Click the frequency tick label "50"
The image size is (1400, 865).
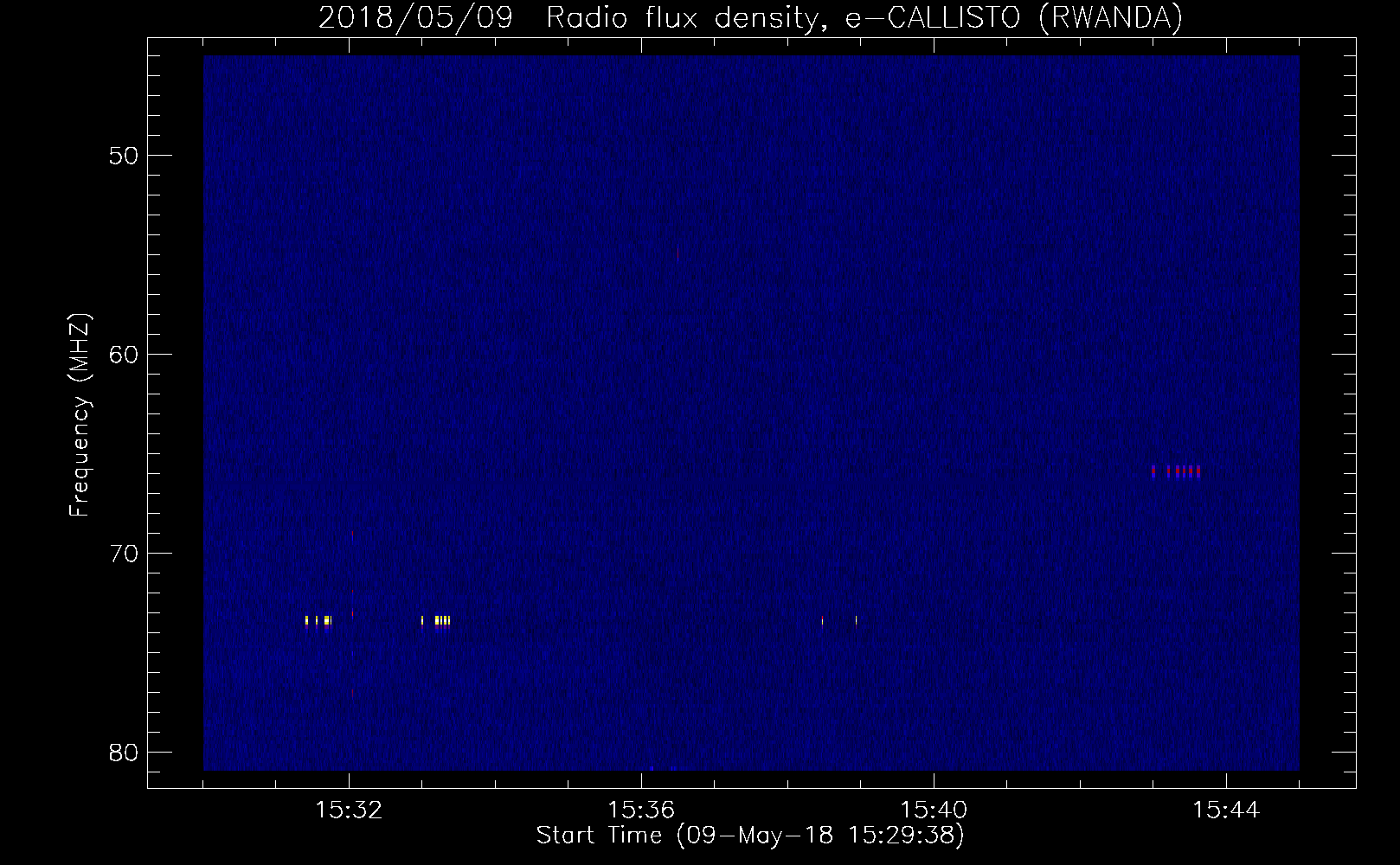tap(124, 156)
